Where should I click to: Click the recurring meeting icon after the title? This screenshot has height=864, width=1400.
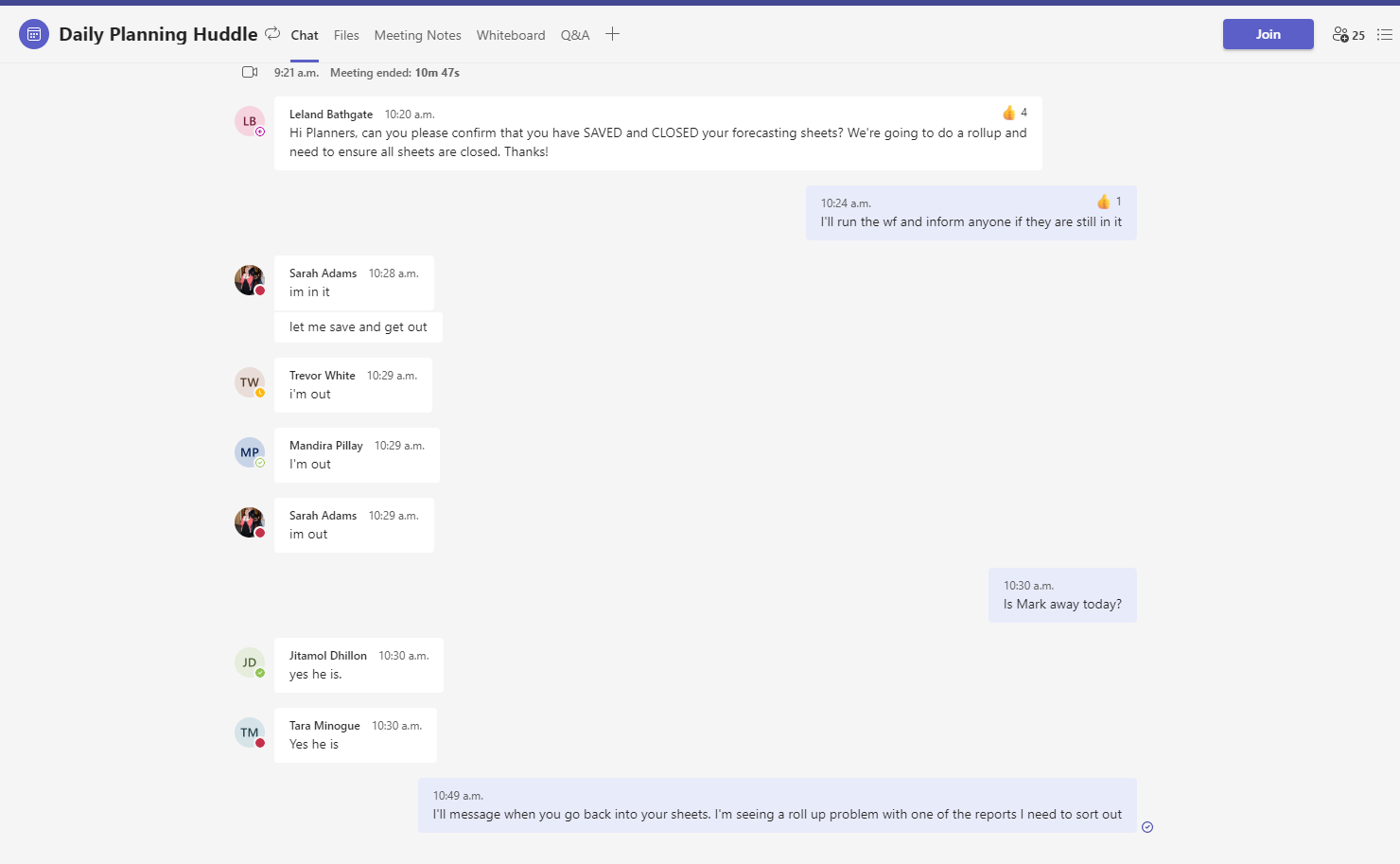271,32
